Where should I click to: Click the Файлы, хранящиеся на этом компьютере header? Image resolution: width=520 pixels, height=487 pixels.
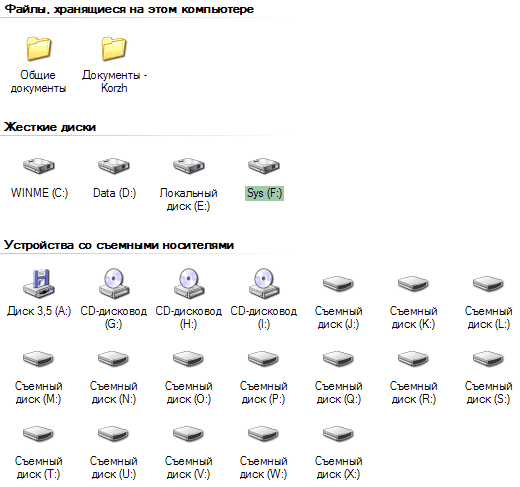pyautogui.click(x=129, y=9)
